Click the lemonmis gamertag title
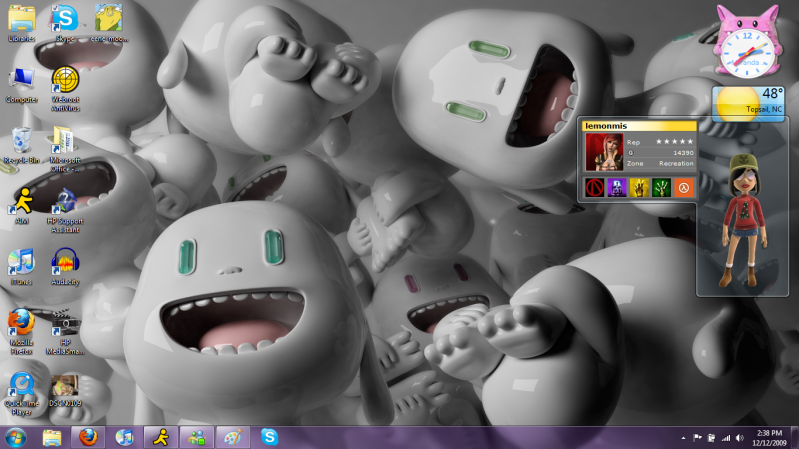Screen dimensions: 799x449 [606, 126]
